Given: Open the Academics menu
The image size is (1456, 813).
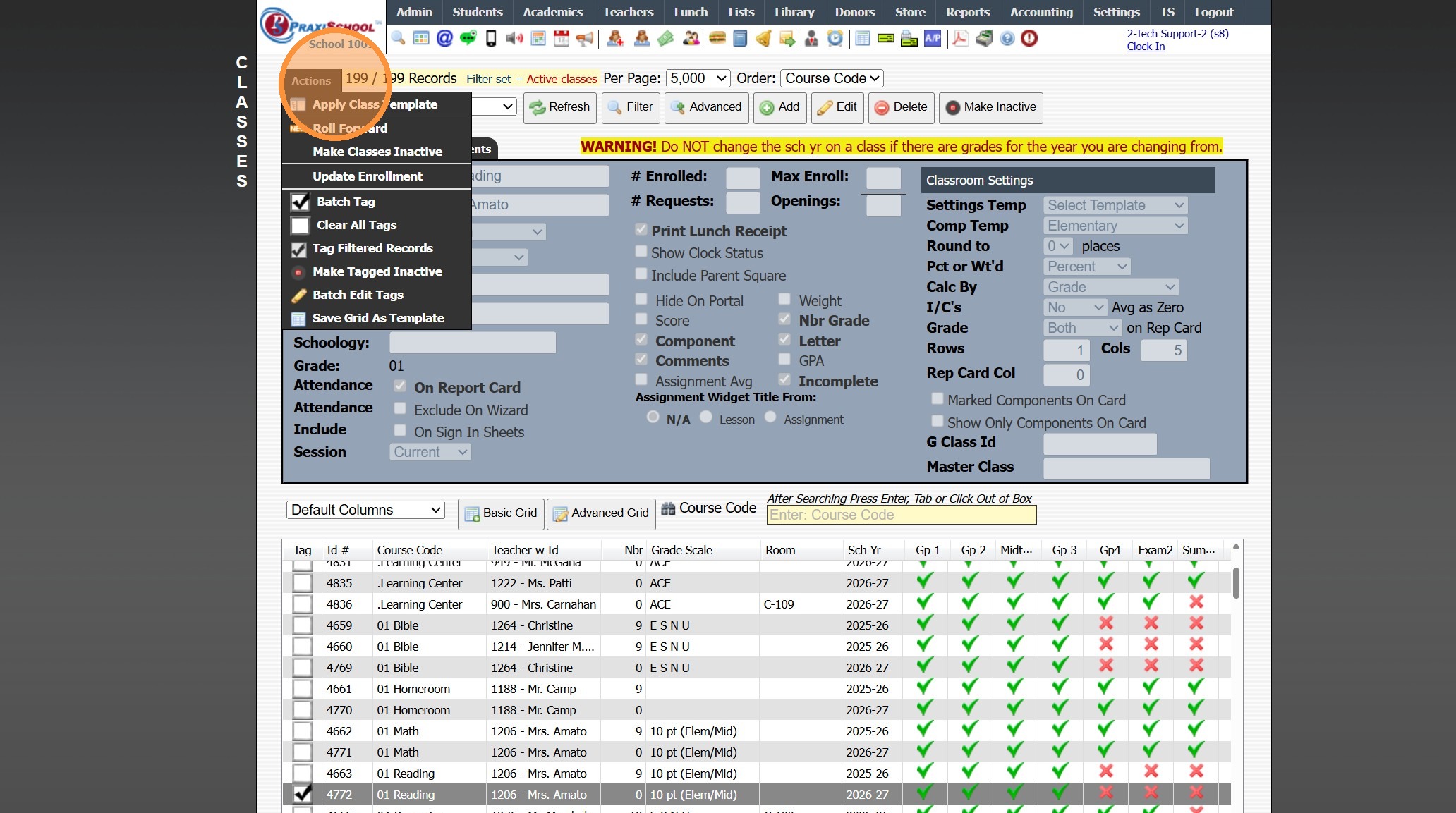Looking at the screenshot, I should tap(552, 12).
